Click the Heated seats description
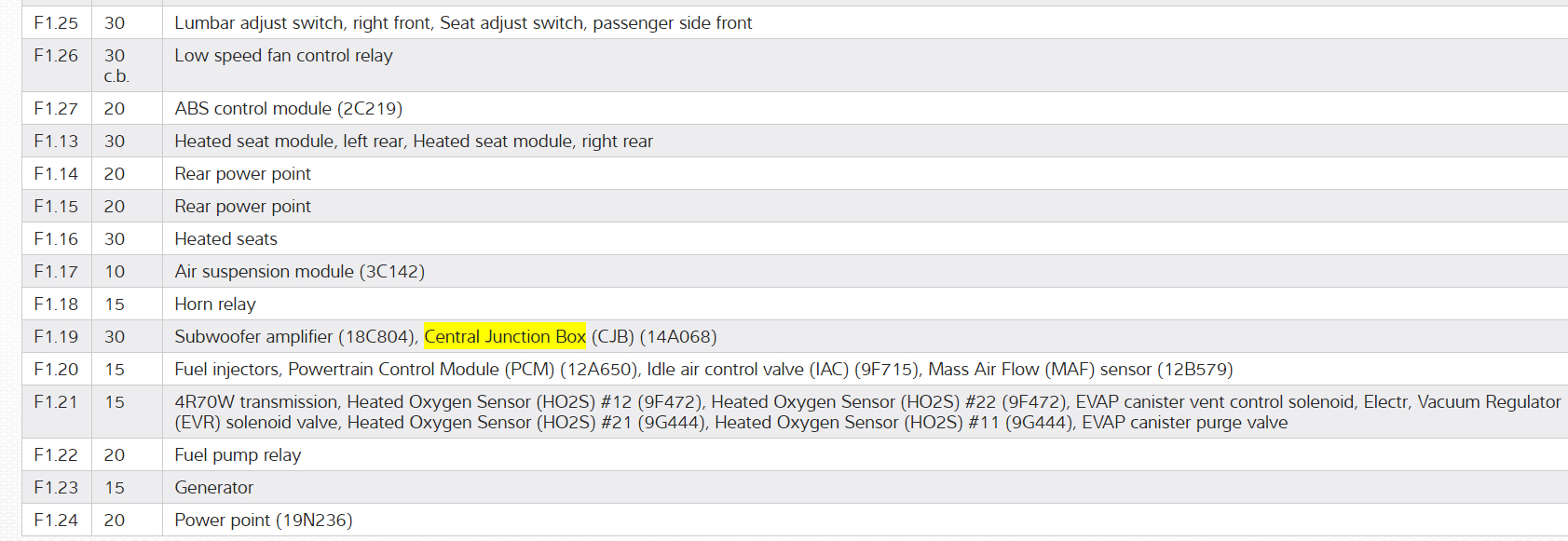The image size is (1568, 541). tap(225, 239)
